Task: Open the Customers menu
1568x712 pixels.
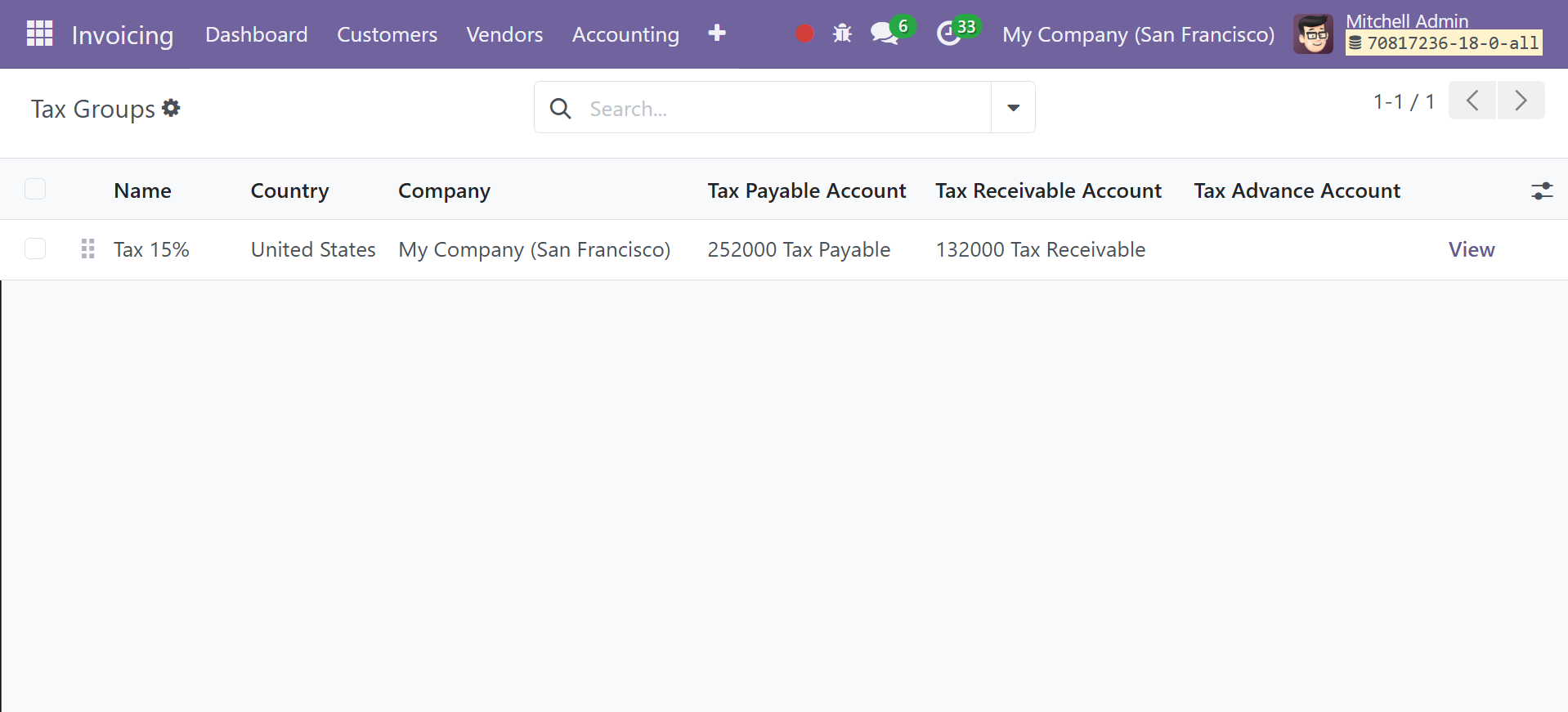Action: tap(387, 34)
